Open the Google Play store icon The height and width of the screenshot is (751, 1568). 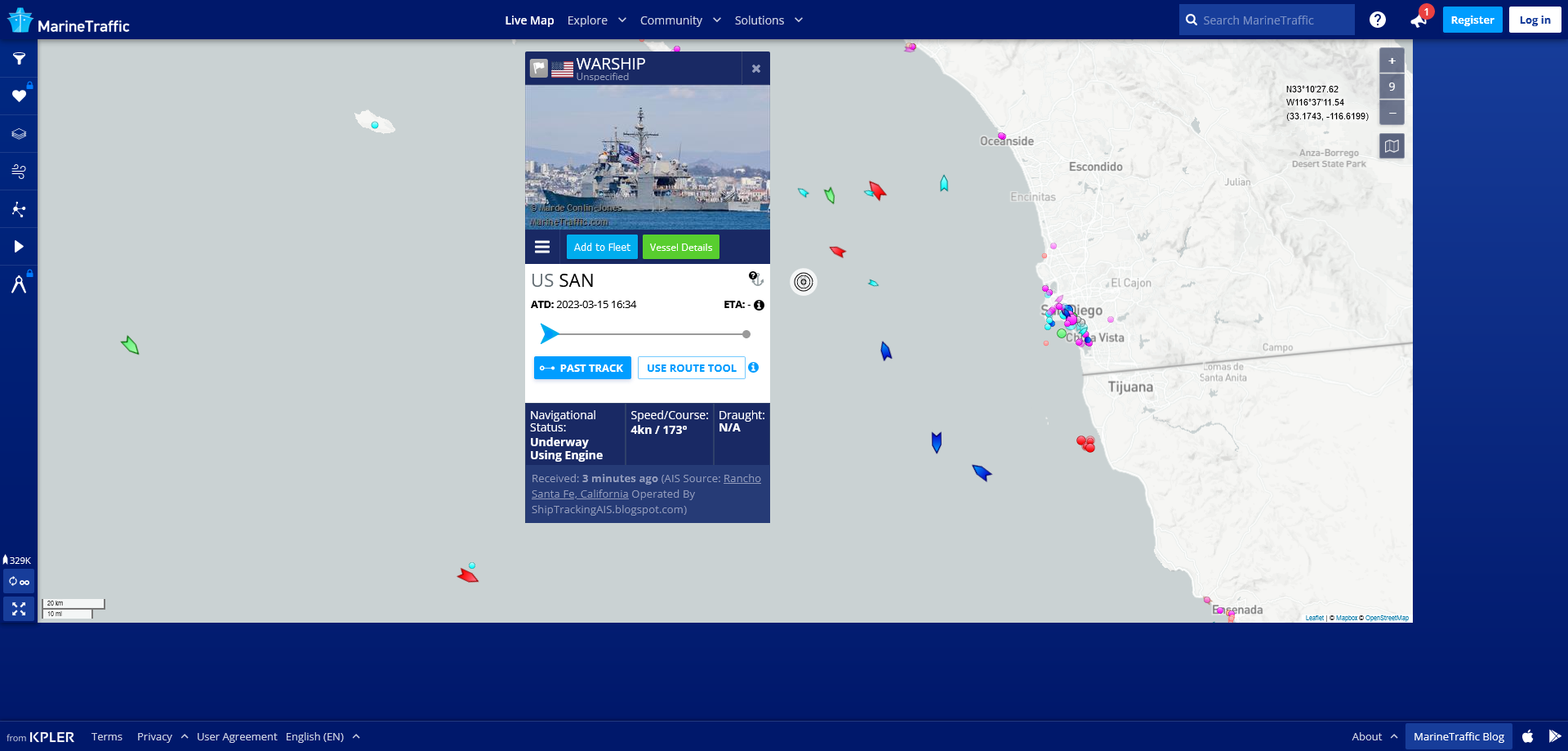[1554, 736]
